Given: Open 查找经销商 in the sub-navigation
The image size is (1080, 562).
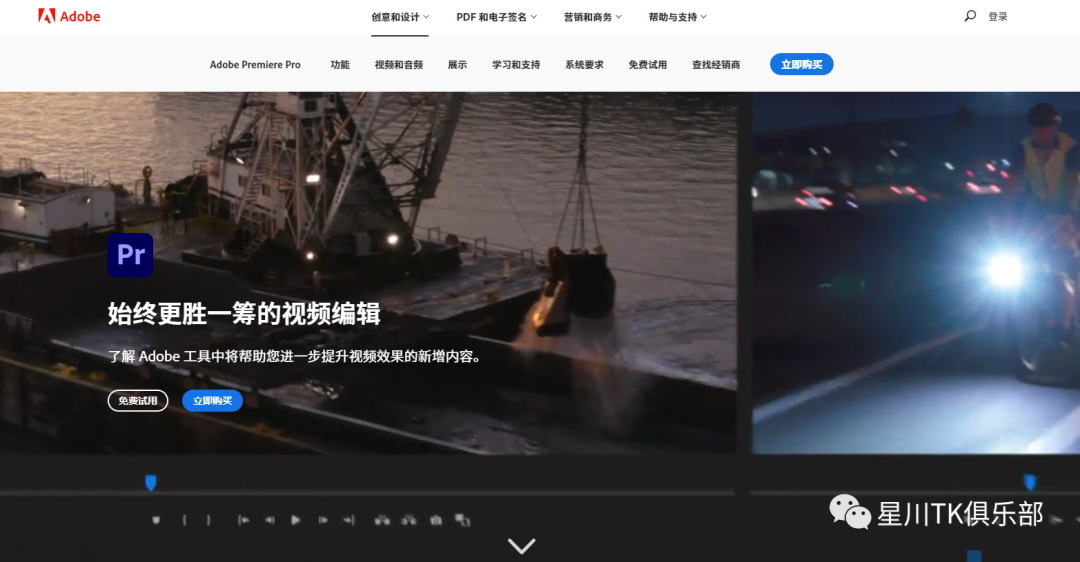Looking at the screenshot, I should tap(716, 65).
